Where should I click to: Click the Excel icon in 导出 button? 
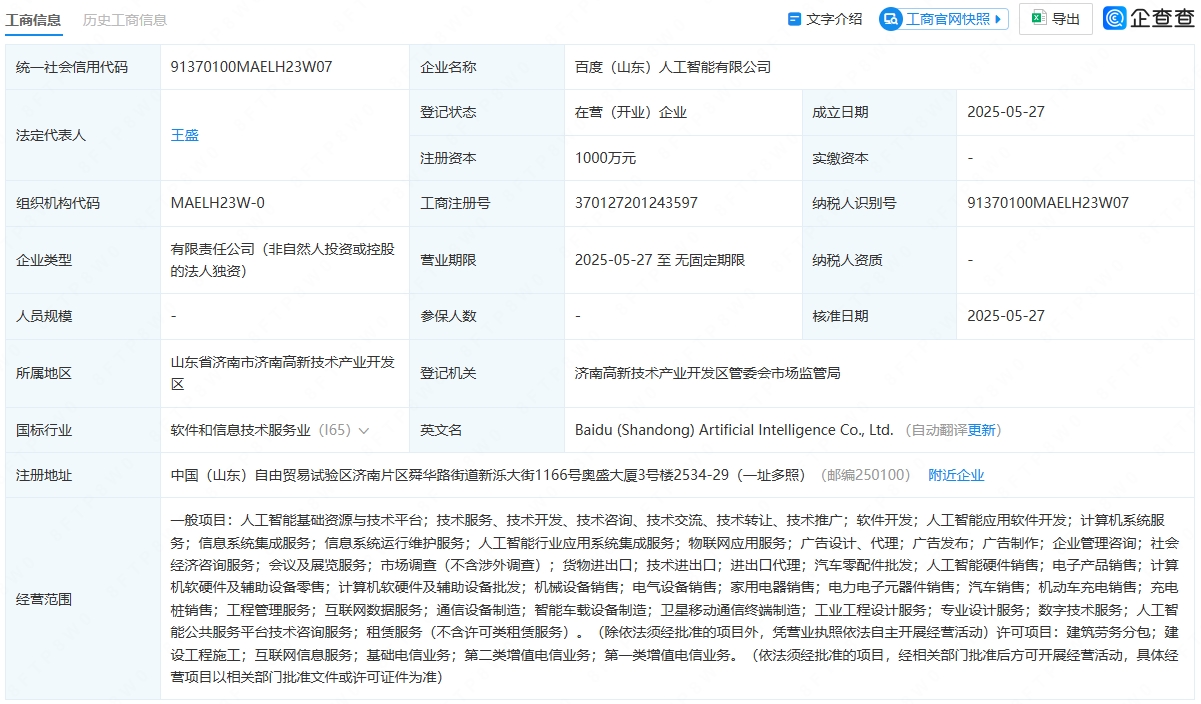pos(1039,18)
